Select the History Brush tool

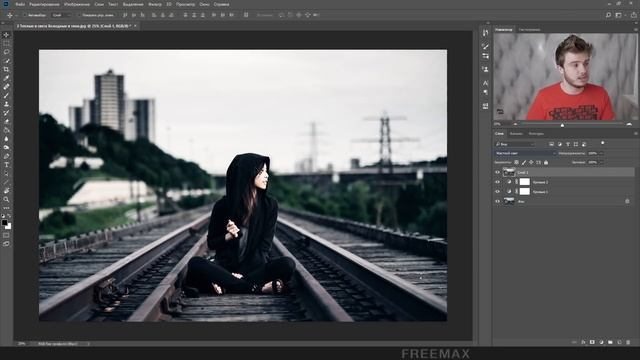6,113
